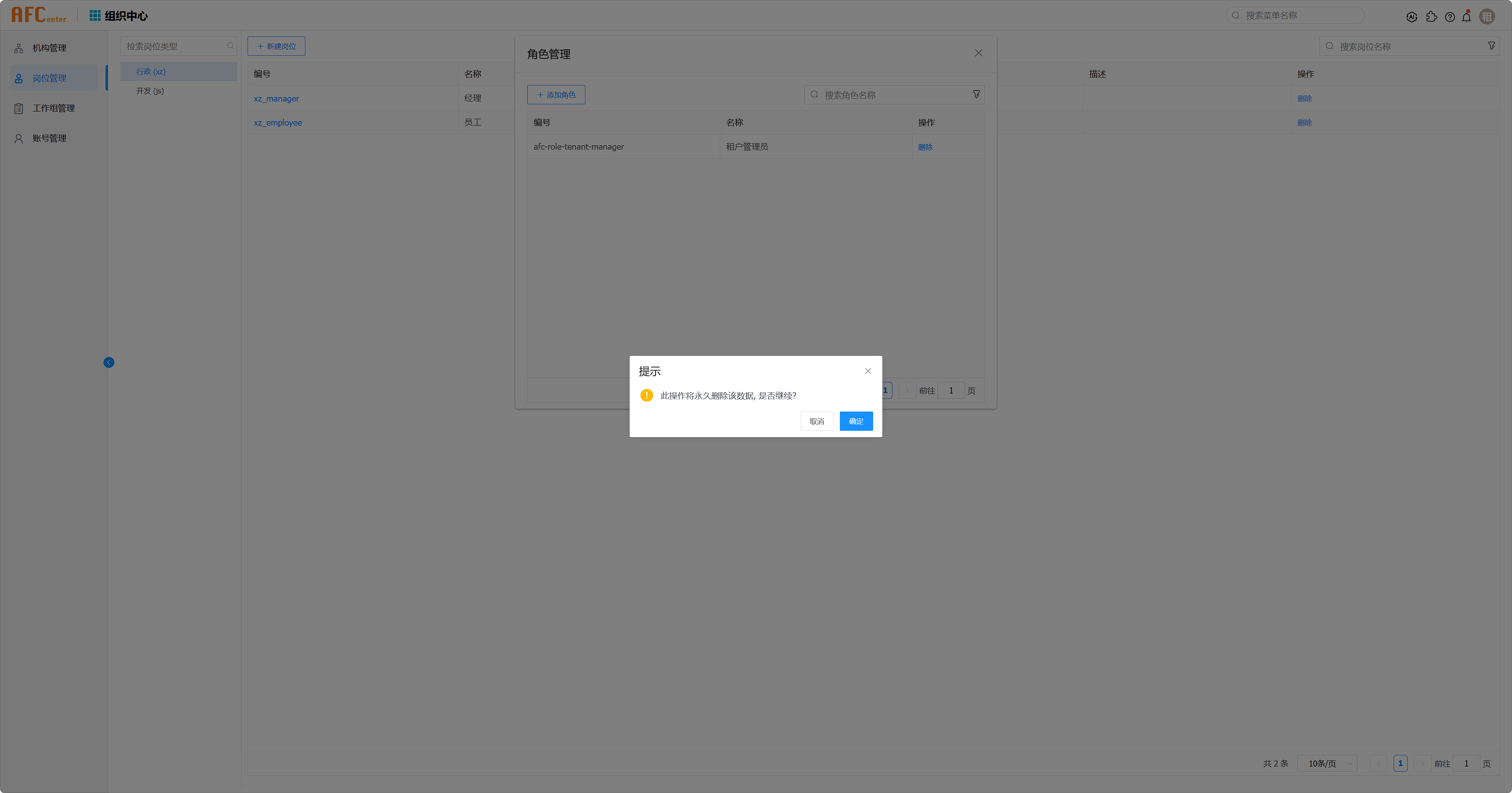The image size is (1512, 793).
Task: Click 取消 to cancel deletion
Action: point(817,421)
